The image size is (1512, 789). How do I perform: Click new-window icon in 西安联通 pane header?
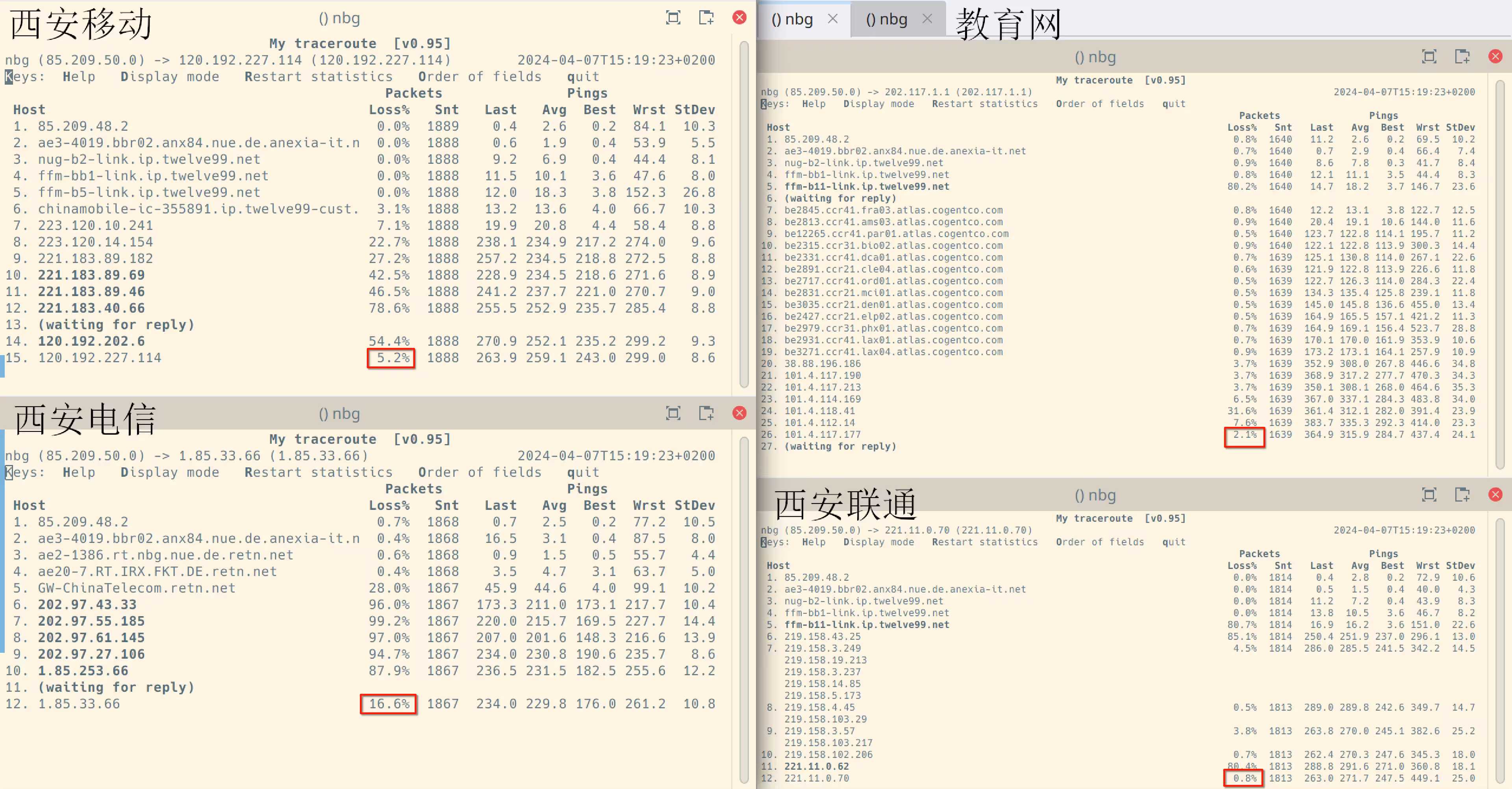click(1462, 495)
